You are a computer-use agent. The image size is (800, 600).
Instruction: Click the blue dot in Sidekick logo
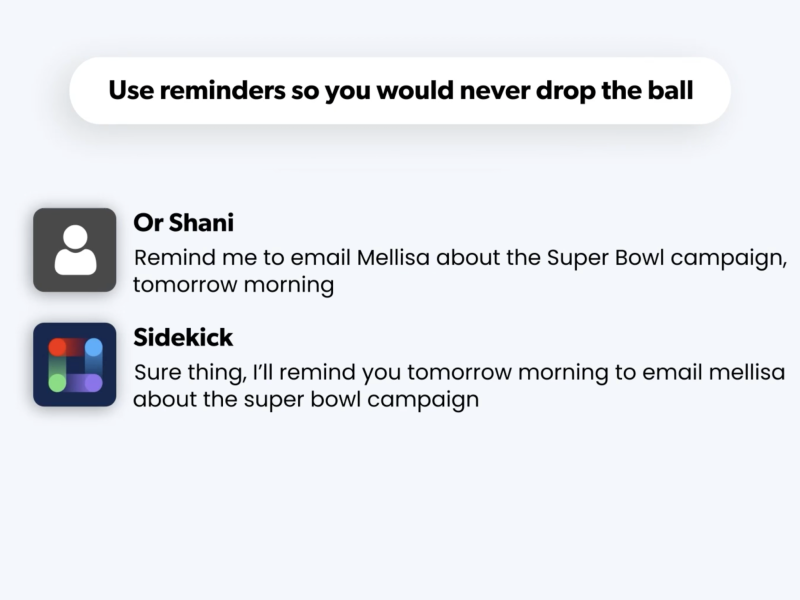point(93,347)
